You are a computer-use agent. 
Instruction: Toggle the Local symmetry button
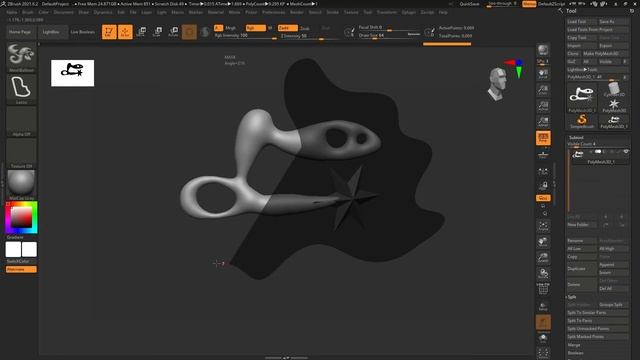[543, 171]
